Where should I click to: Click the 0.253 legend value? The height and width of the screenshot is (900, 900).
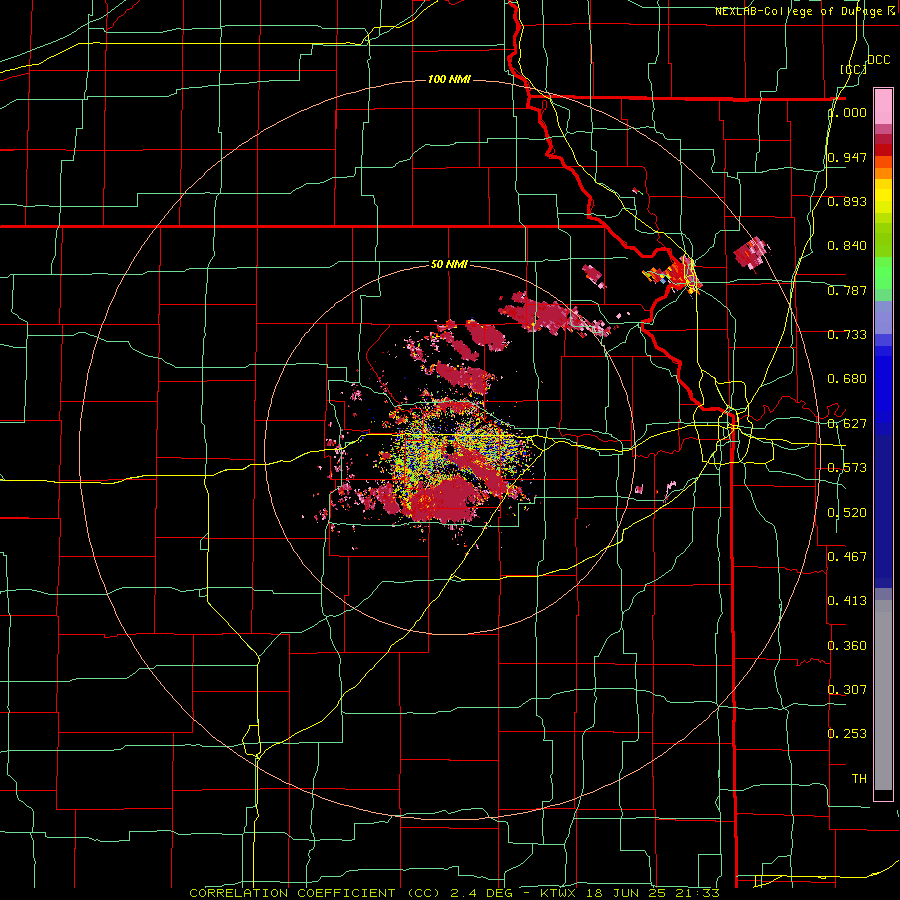tap(847, 734)
